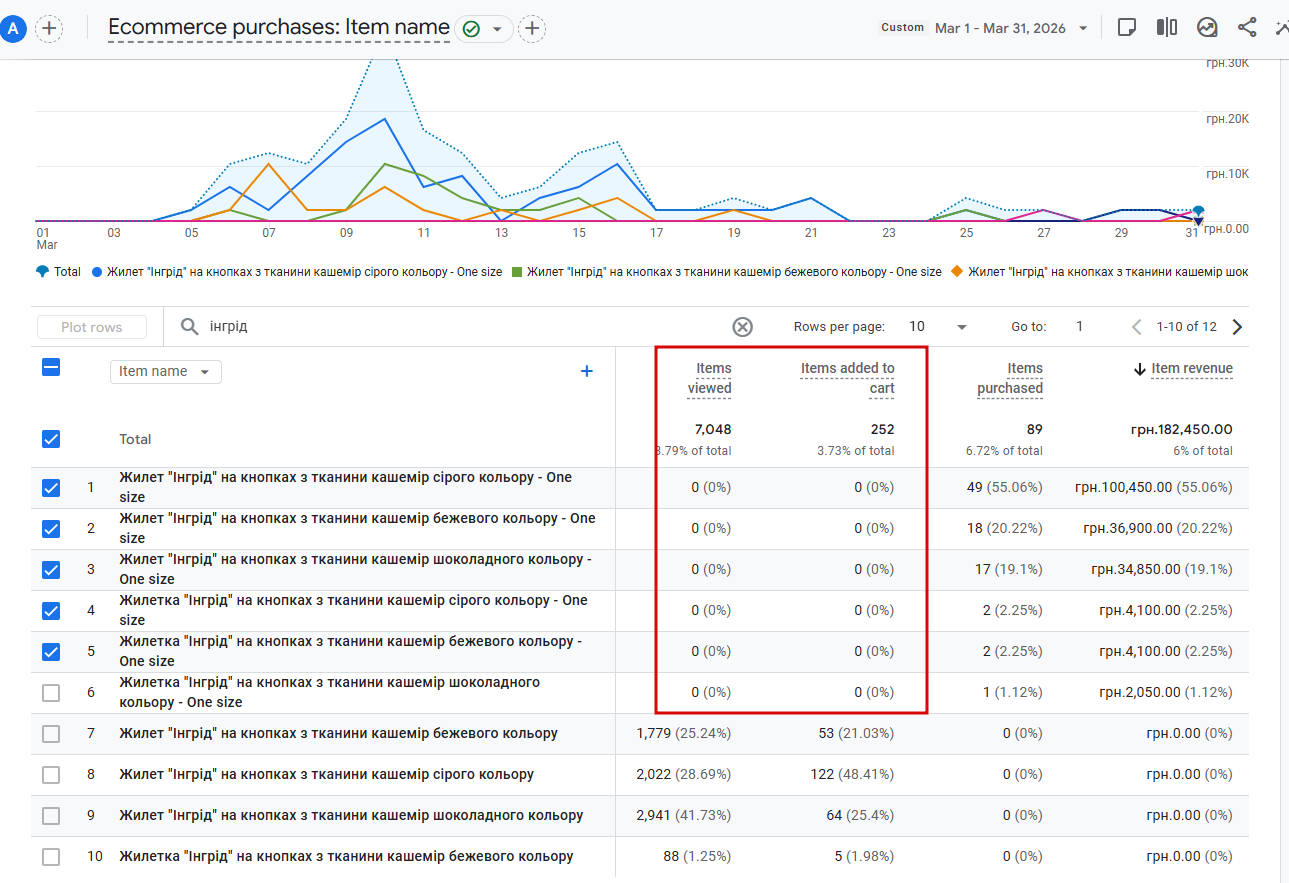Click the Plot rows button
This screenshot has width=1289, height=883.
pos(92,327)
